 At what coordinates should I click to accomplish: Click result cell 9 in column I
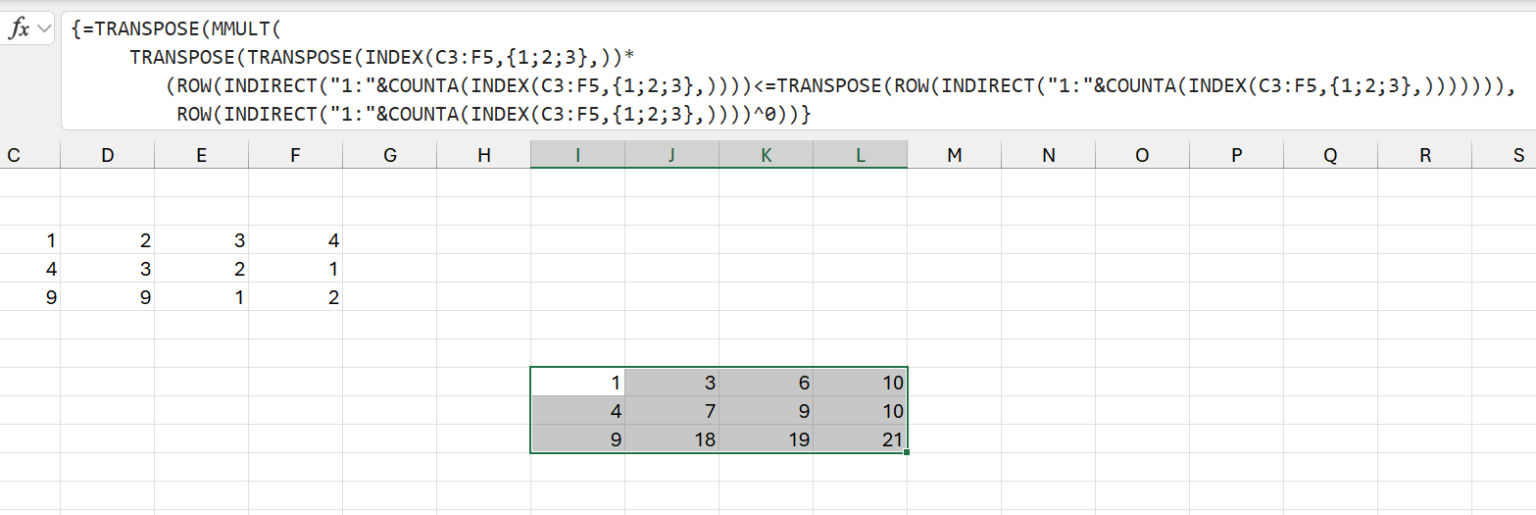click(577, 439)
